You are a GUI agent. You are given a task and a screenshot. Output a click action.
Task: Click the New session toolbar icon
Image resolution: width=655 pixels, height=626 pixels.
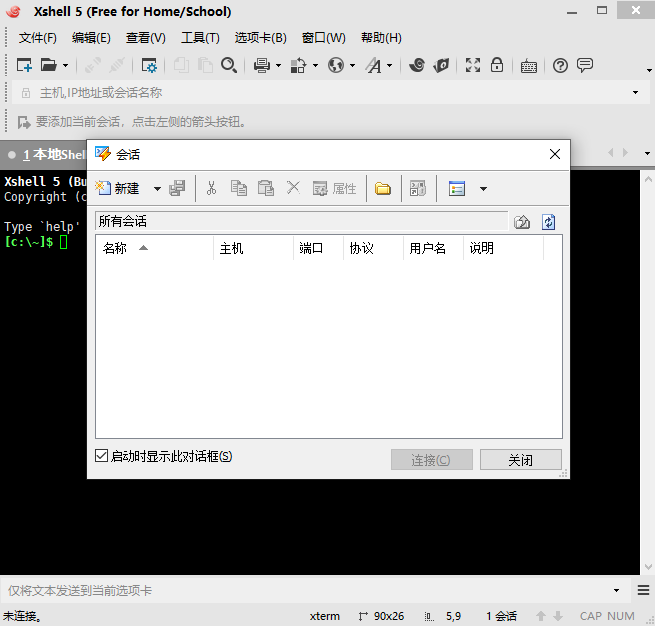coord(24,65)
